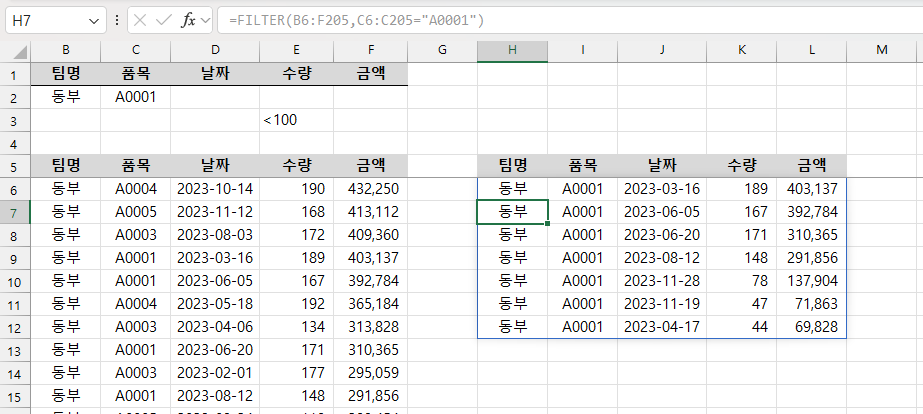
Task: Click criteria cell containing <100
Action: (x=297, y=120)
